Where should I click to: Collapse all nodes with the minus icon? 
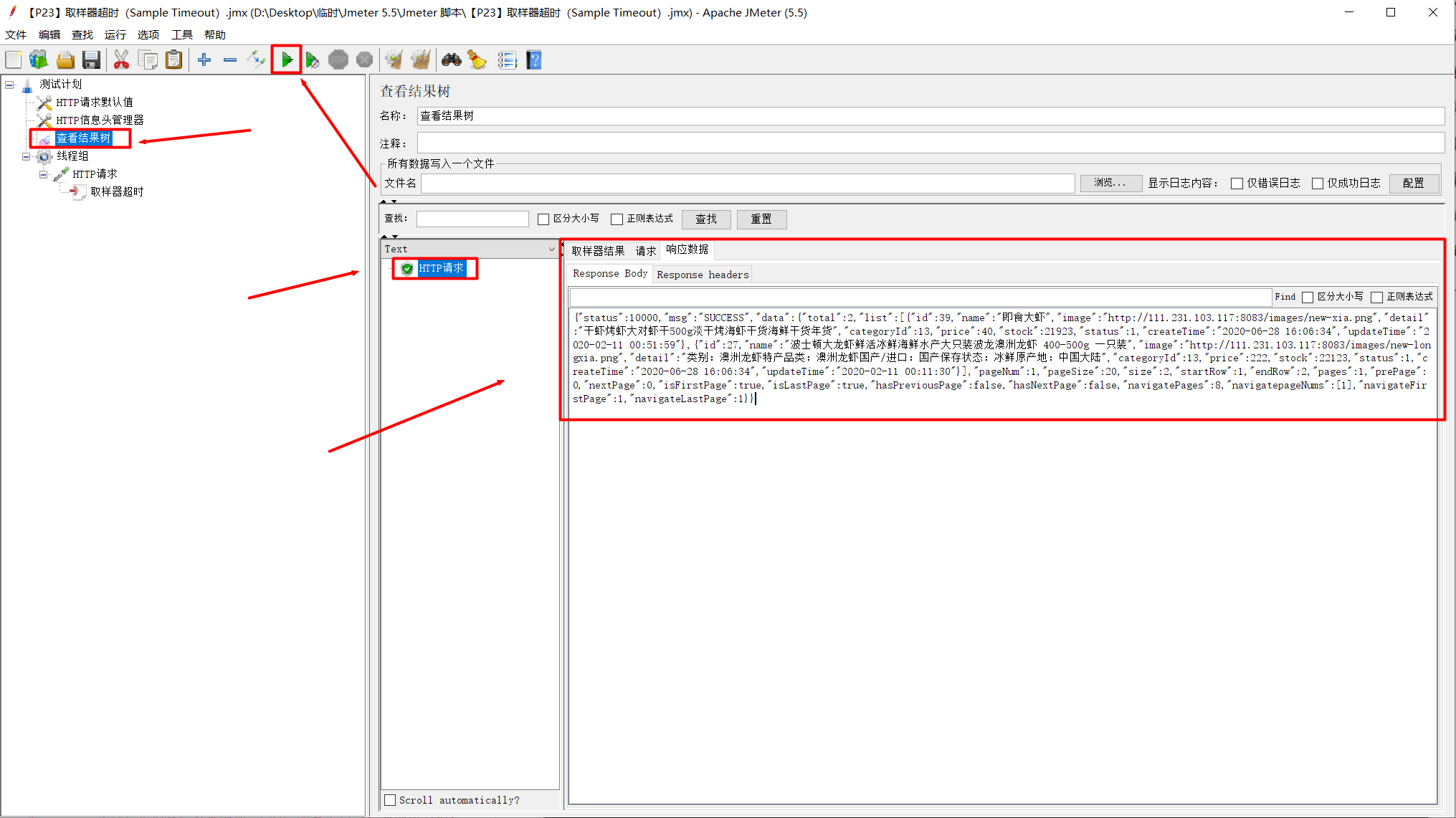[x=230, y=60]
